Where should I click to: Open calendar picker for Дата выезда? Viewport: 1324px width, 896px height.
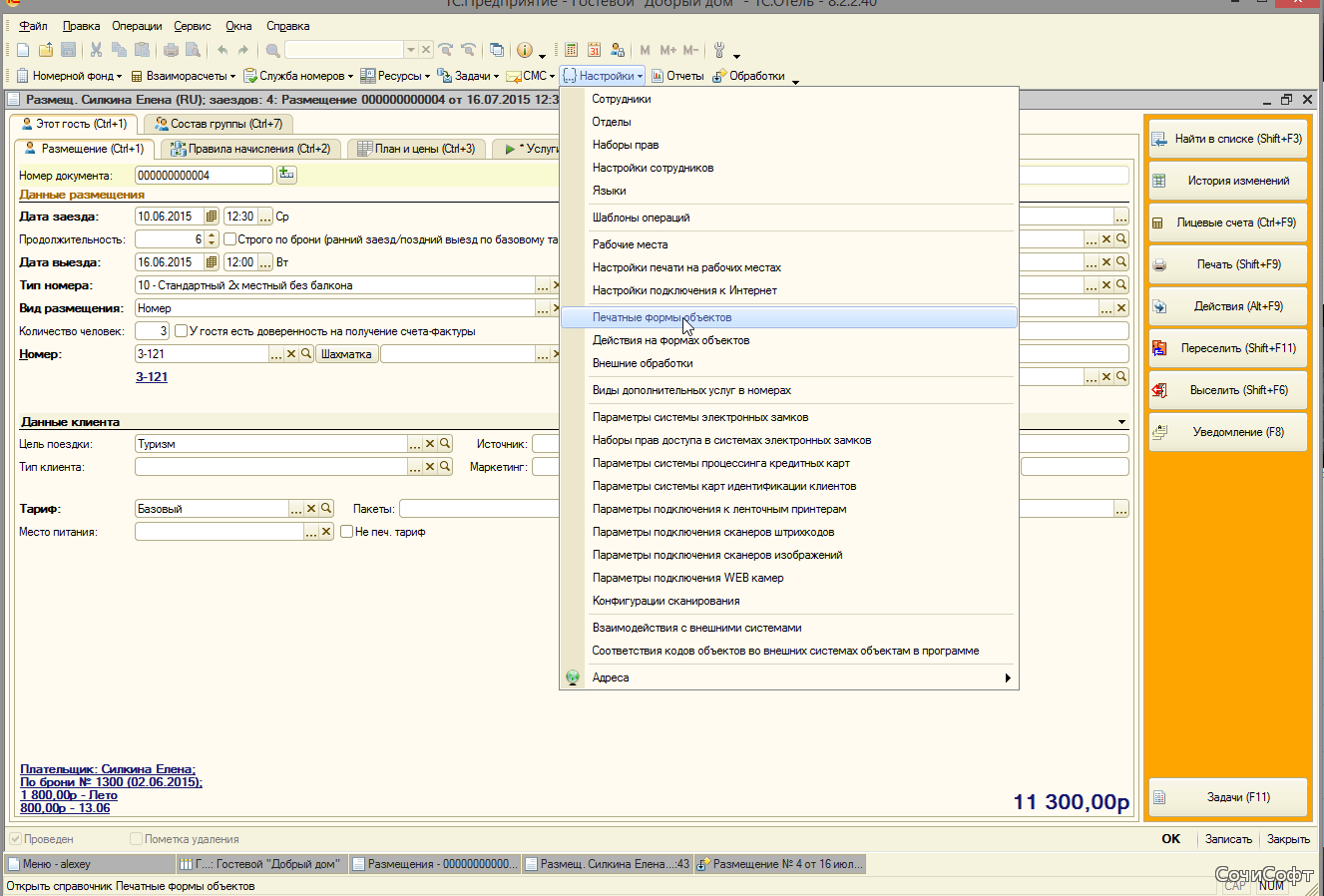point(212,262)
